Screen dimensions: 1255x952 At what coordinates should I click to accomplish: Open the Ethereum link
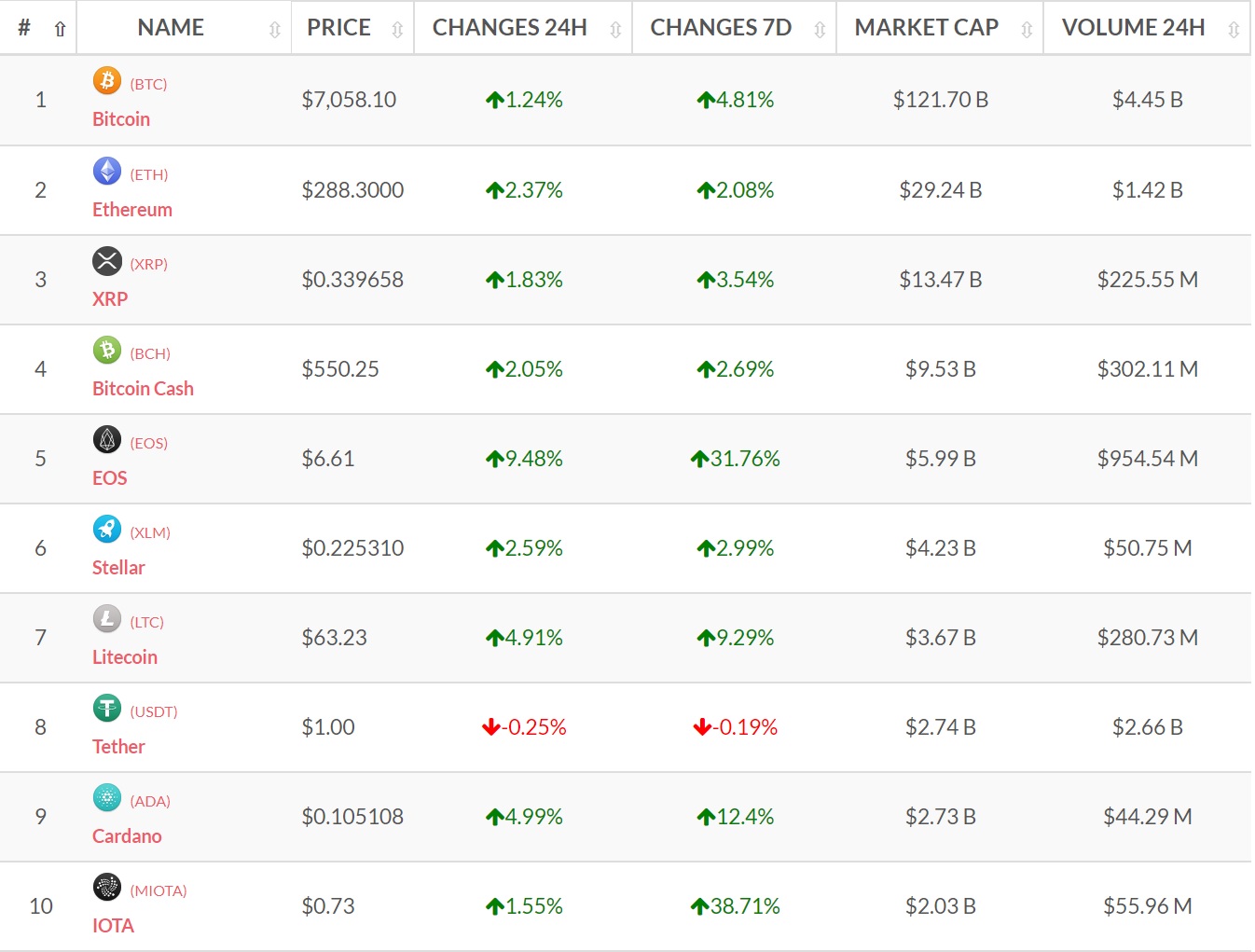pos(132,210)
